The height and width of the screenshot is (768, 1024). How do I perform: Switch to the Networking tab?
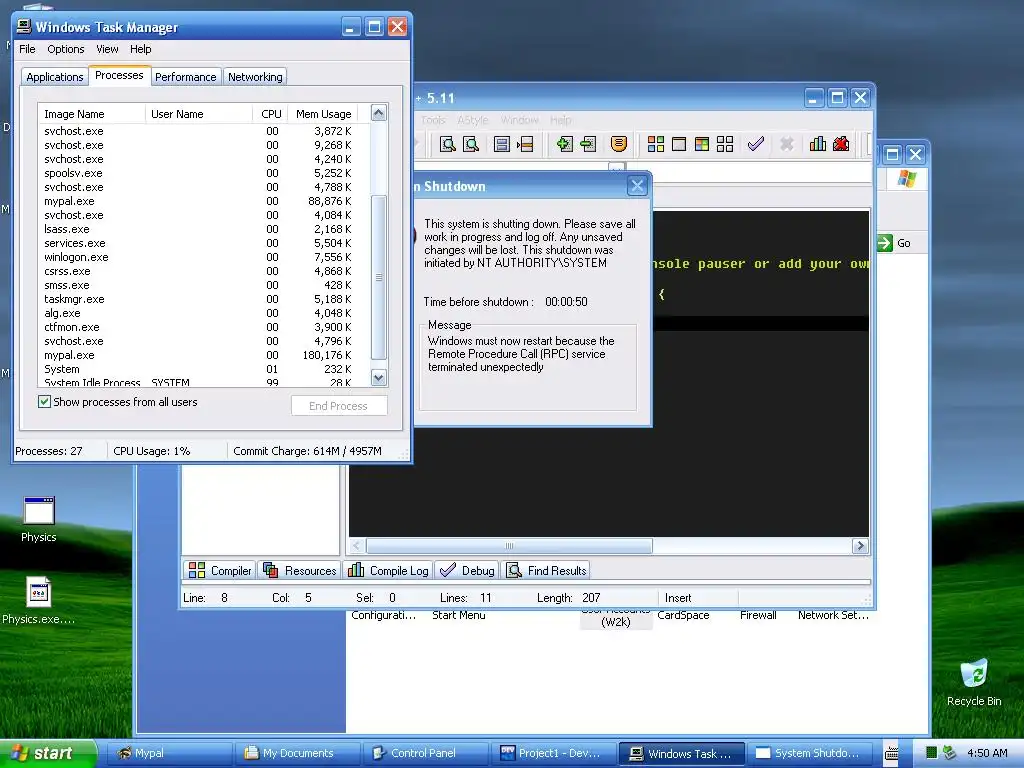pyautogui.click(x=255, y=77)
